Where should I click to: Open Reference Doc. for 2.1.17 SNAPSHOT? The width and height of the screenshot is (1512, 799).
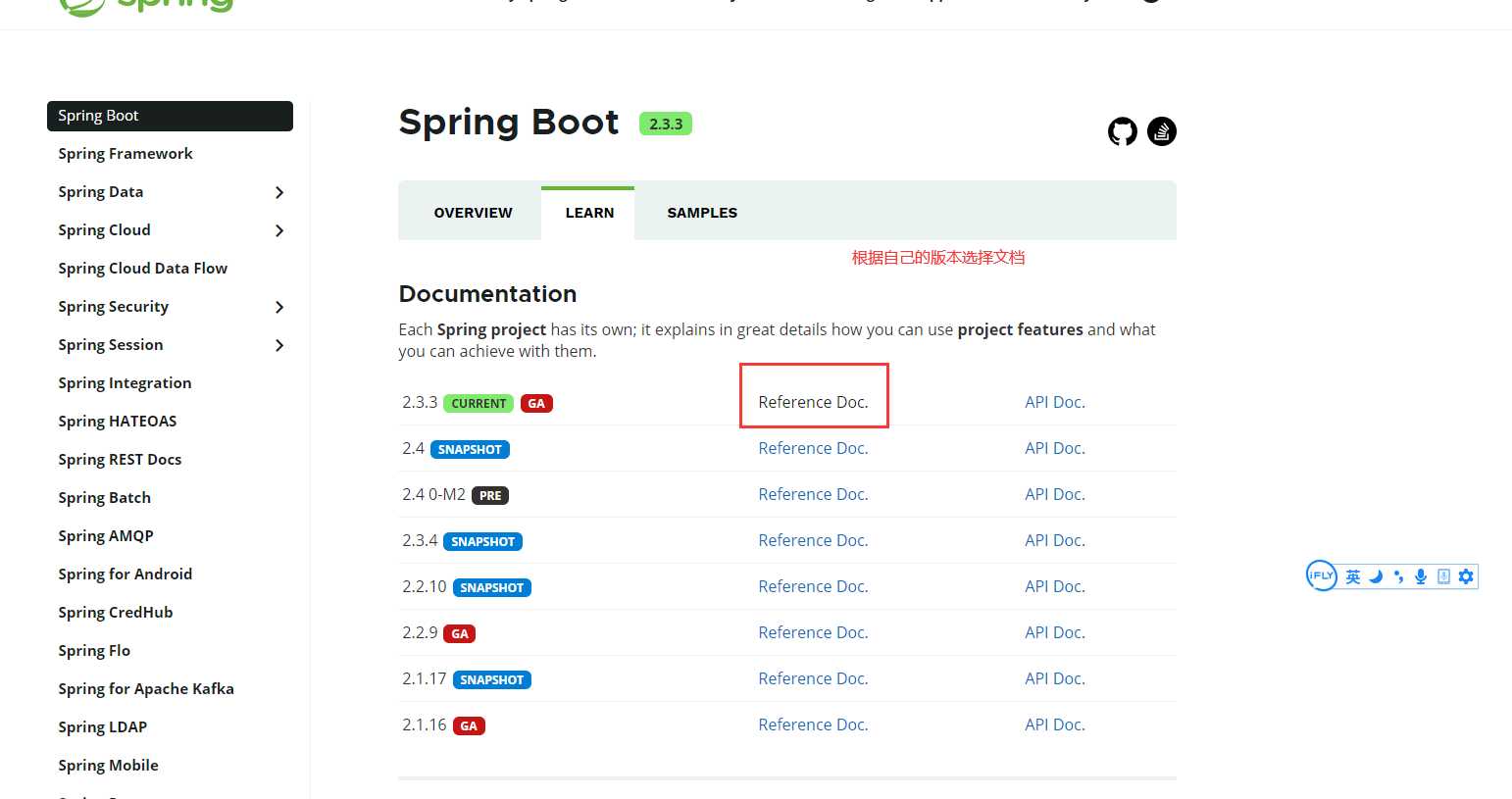(x=813, y=678)
